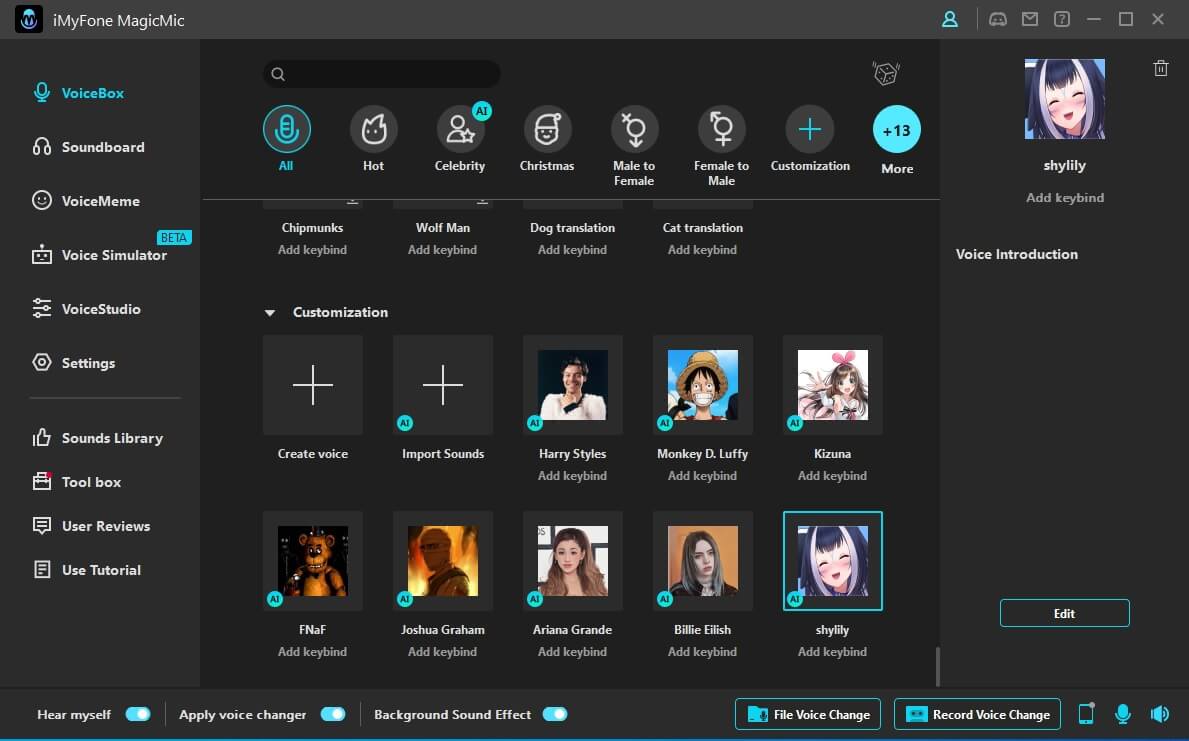Image resolution: width=1189 pixels, height=741 pixels.
Task: Add keybind for FNaF voice
Action: [x=312, y=652]
